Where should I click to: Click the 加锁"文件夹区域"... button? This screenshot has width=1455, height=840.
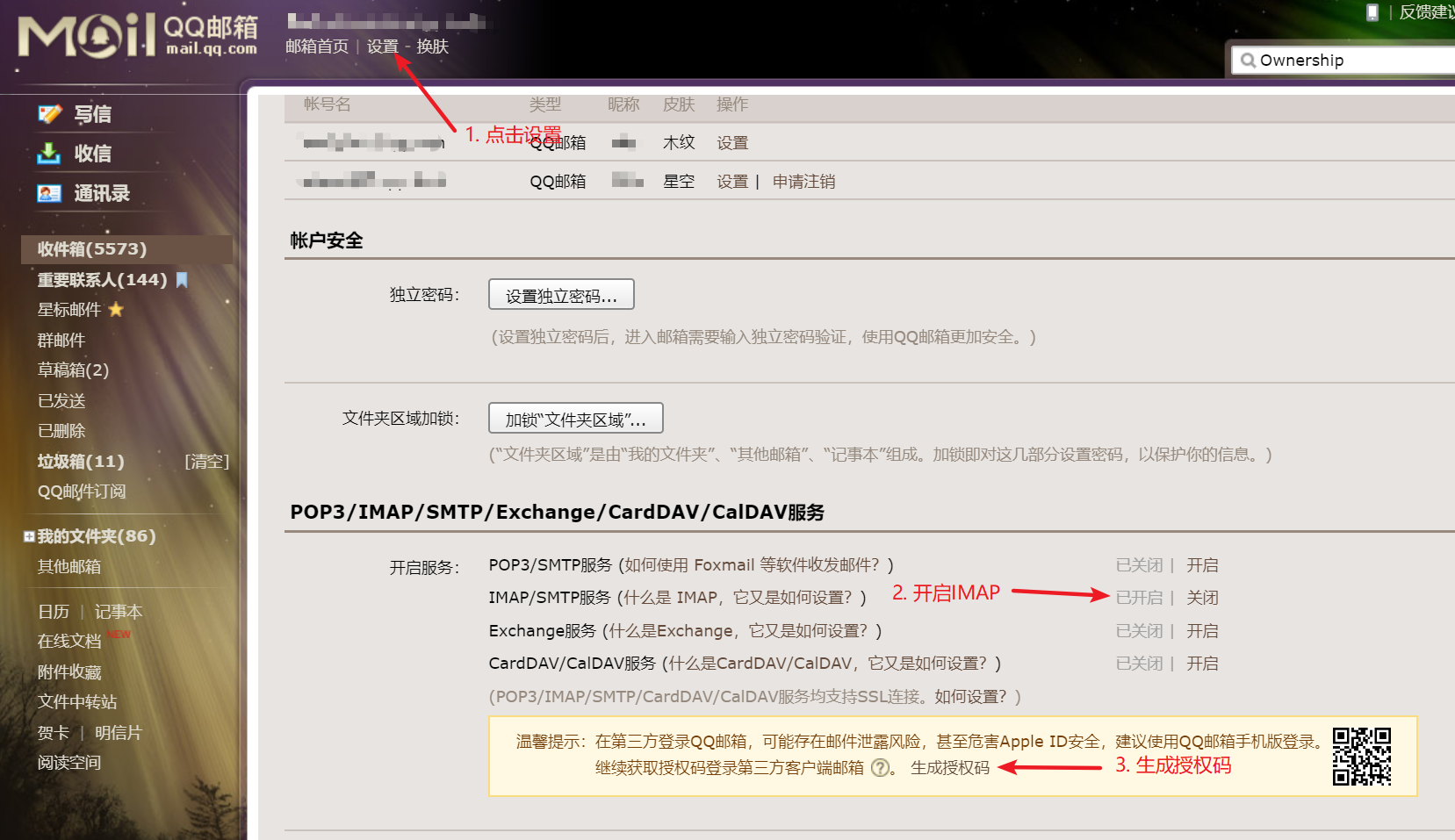click(576, 419)
